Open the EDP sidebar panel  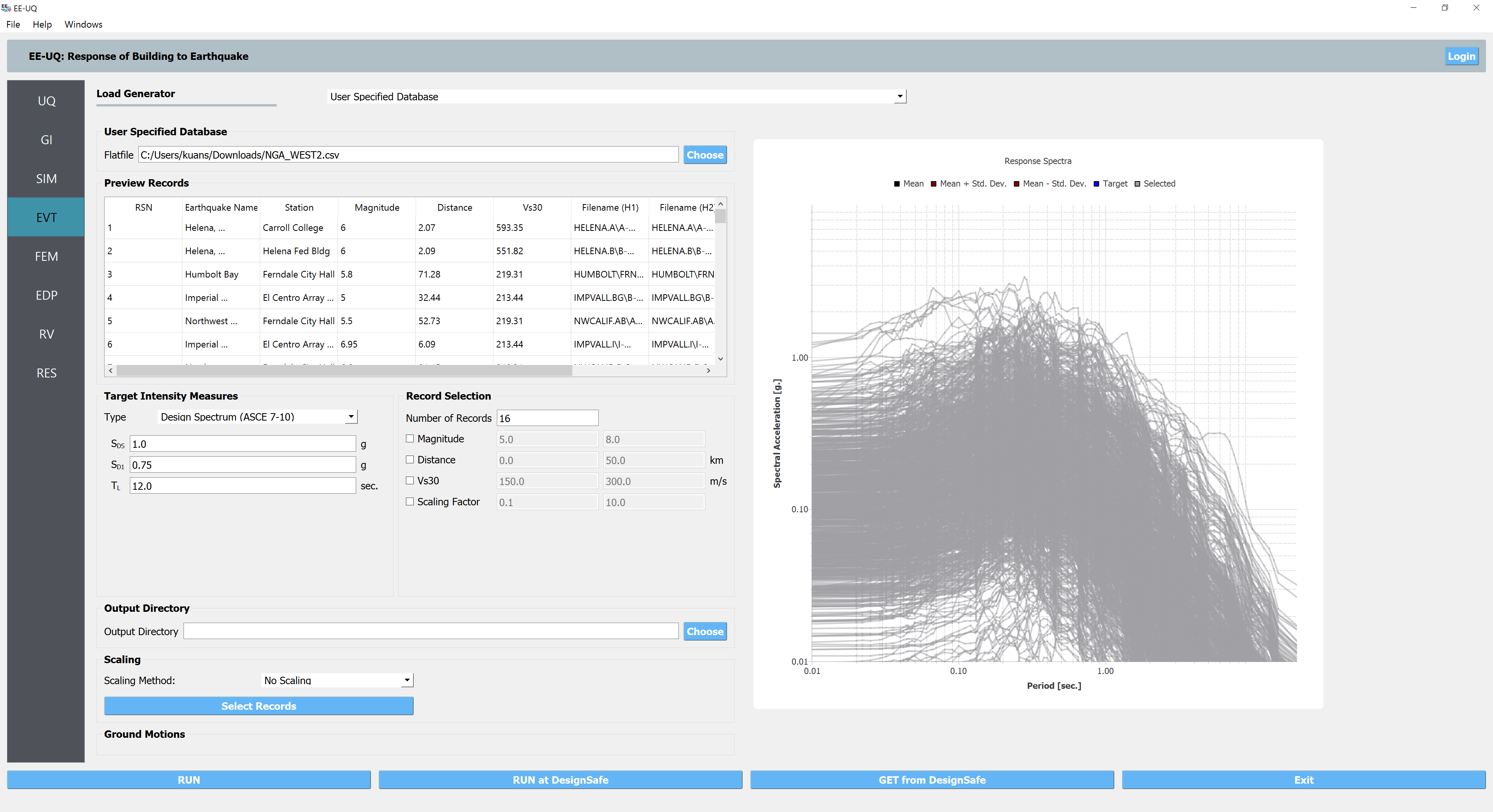[x=46, y=295]
